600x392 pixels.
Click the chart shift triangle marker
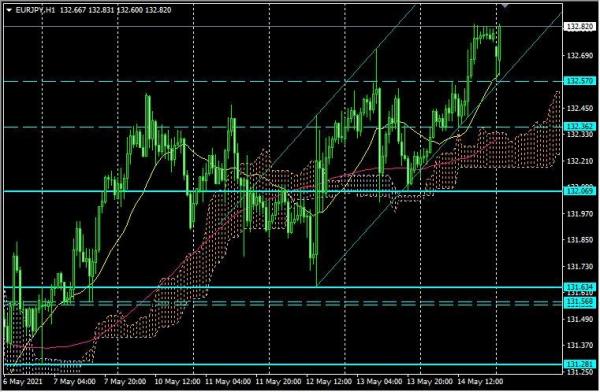click(x=505, y=5)
